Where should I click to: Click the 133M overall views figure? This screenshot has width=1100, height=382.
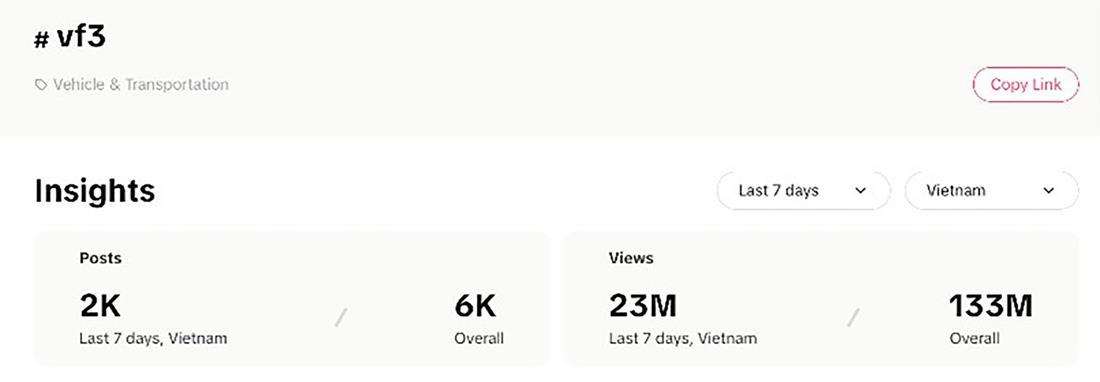pos(991,306)
